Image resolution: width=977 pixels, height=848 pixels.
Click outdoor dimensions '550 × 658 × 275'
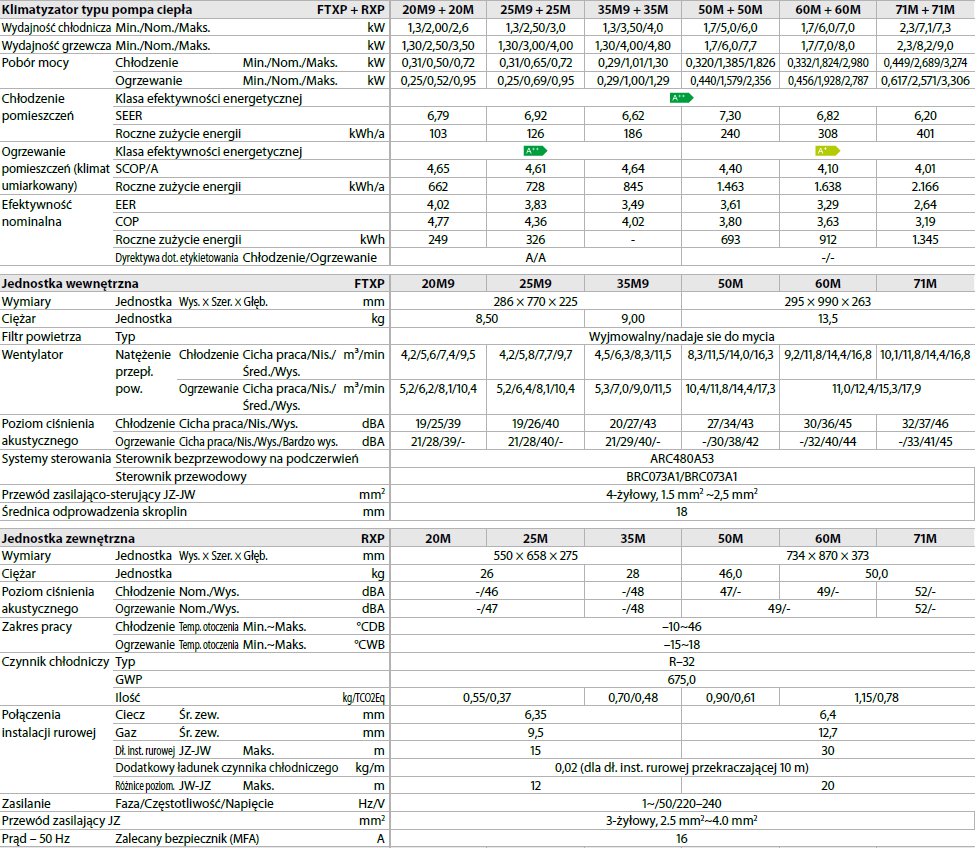tap(535, 556)
